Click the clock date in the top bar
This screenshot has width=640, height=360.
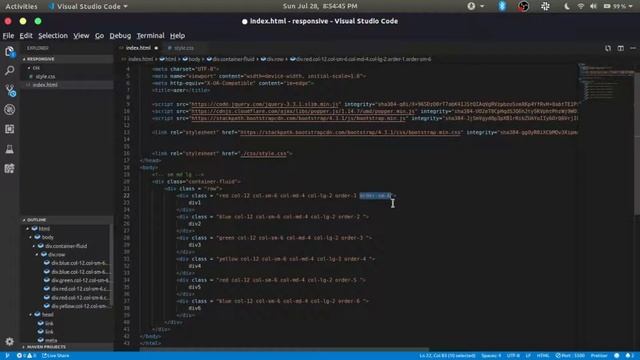(320, 6)
